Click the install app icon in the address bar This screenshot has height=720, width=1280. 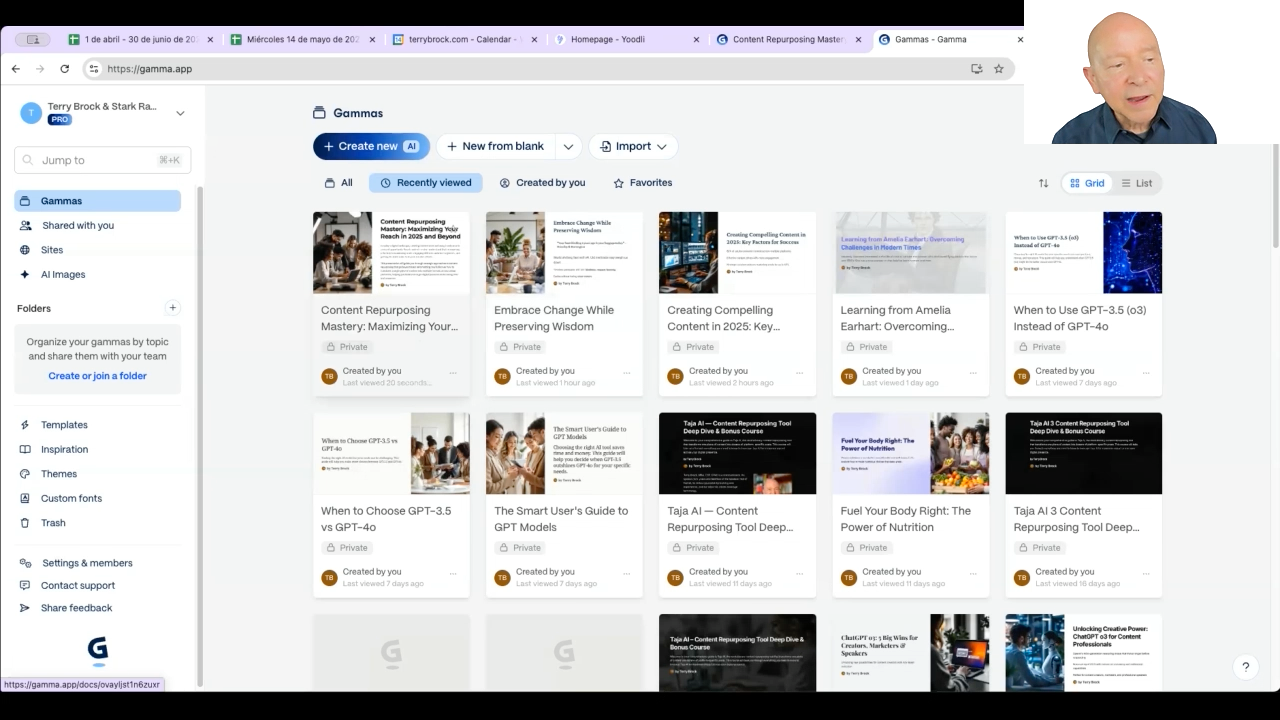976,69
